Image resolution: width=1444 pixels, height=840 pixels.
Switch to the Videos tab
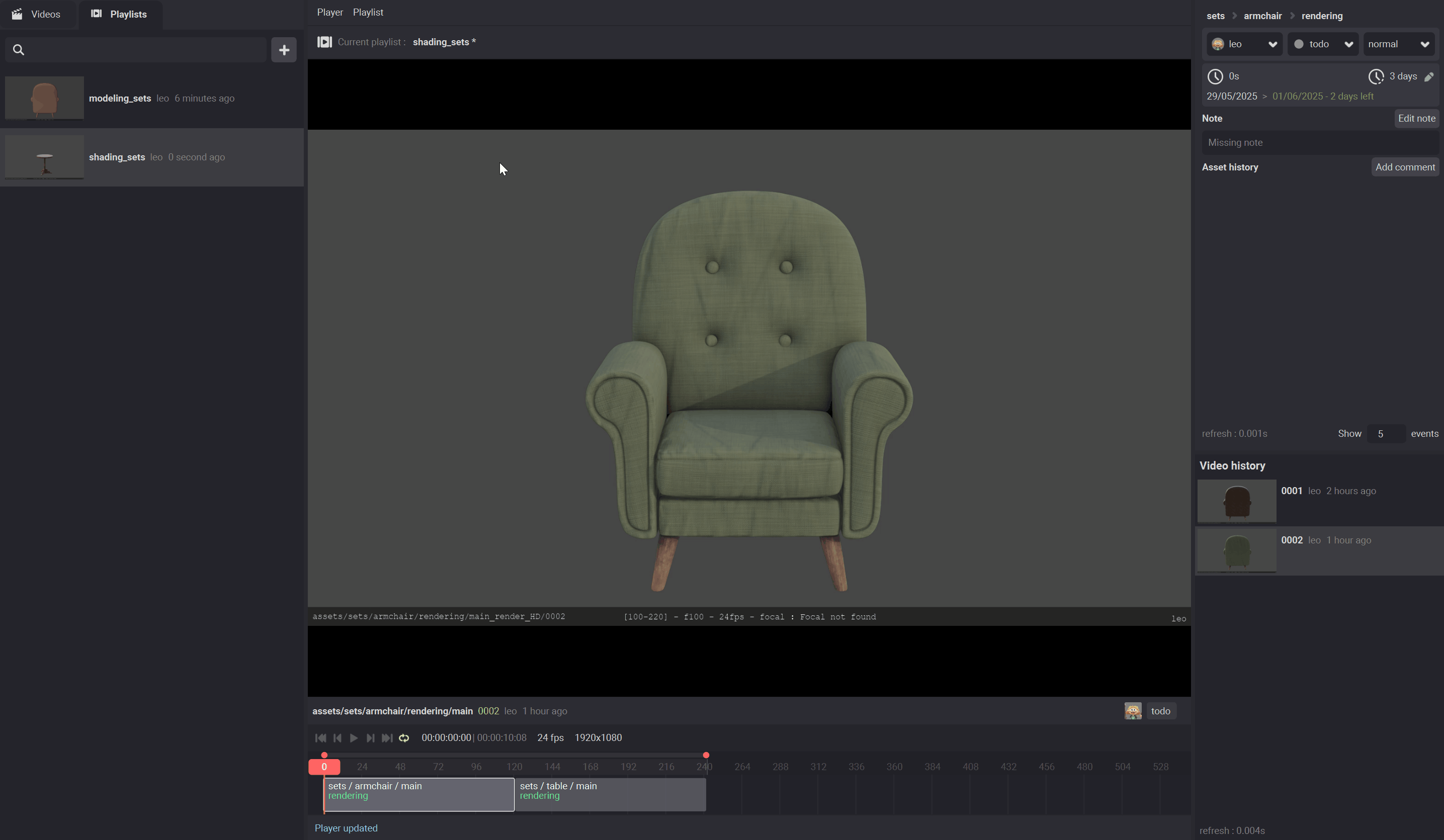[x=37, y=14]
